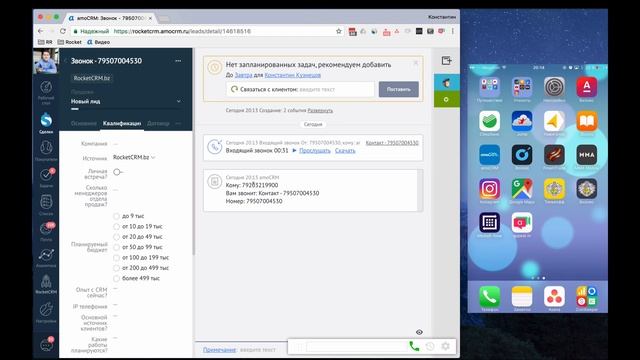Select budget option от 100 до 199 тыс
This screenshot has width=640, height=360.
tap(116, 258)
